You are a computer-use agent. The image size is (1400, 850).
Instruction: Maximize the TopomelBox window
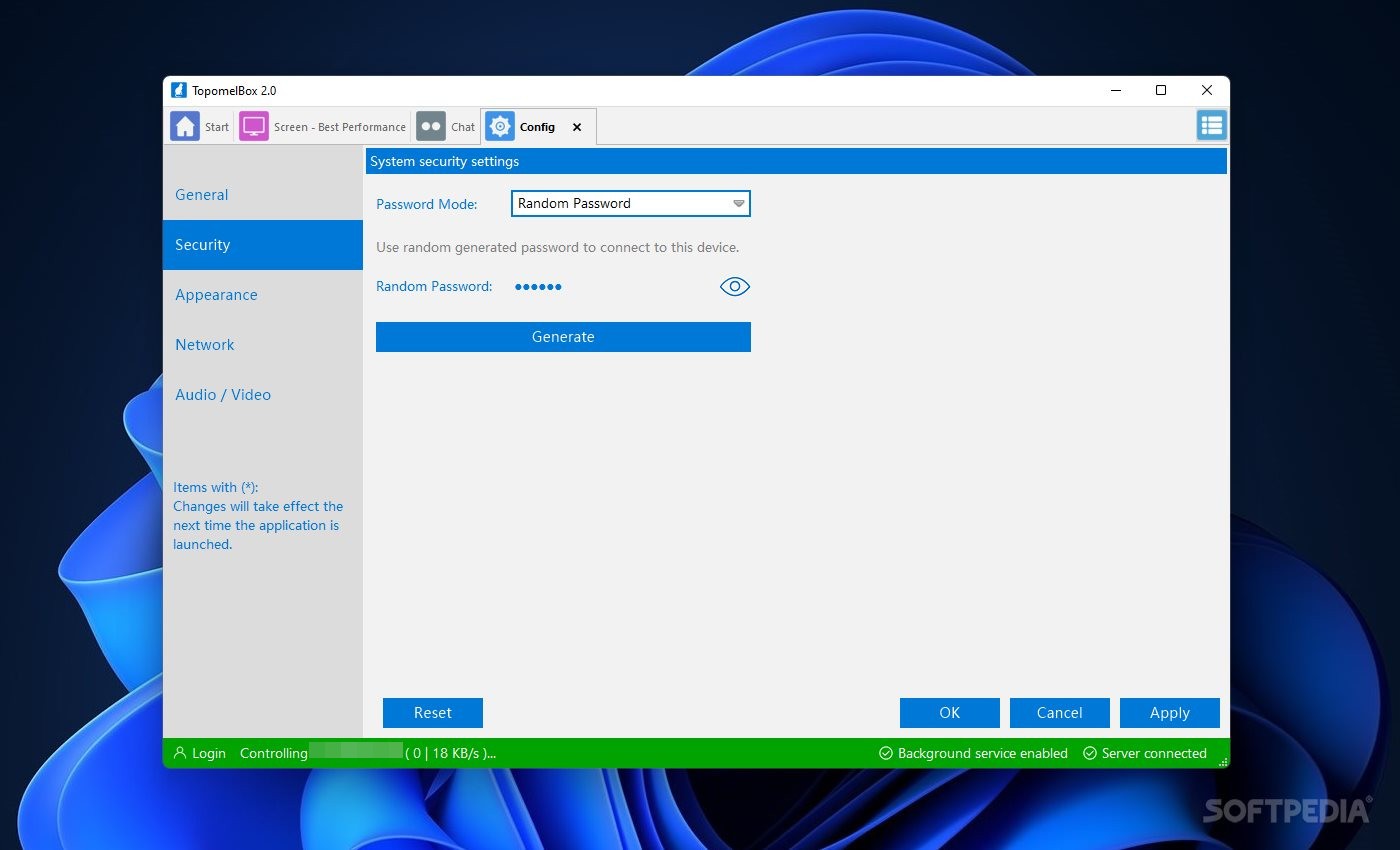click(1161, 90)
